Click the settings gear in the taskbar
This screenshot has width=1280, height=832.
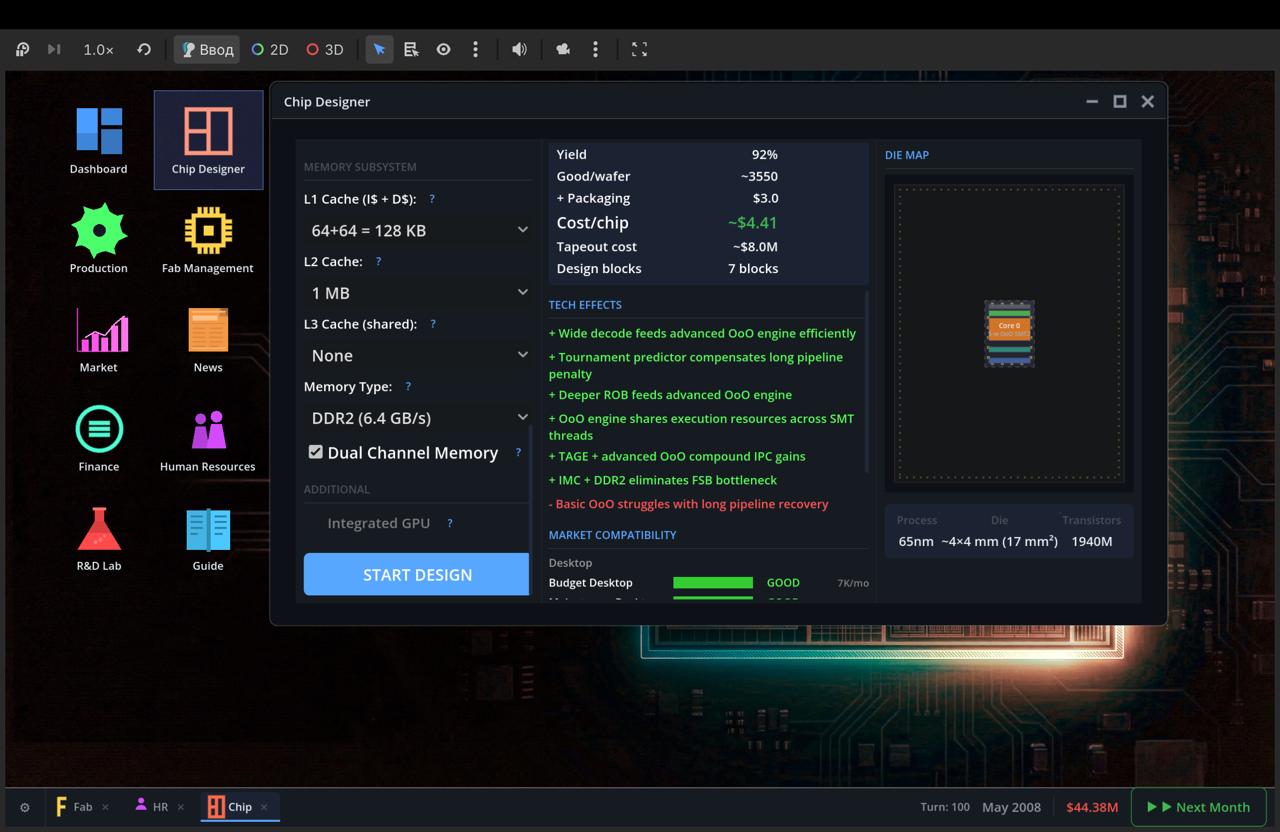(25, 807)
